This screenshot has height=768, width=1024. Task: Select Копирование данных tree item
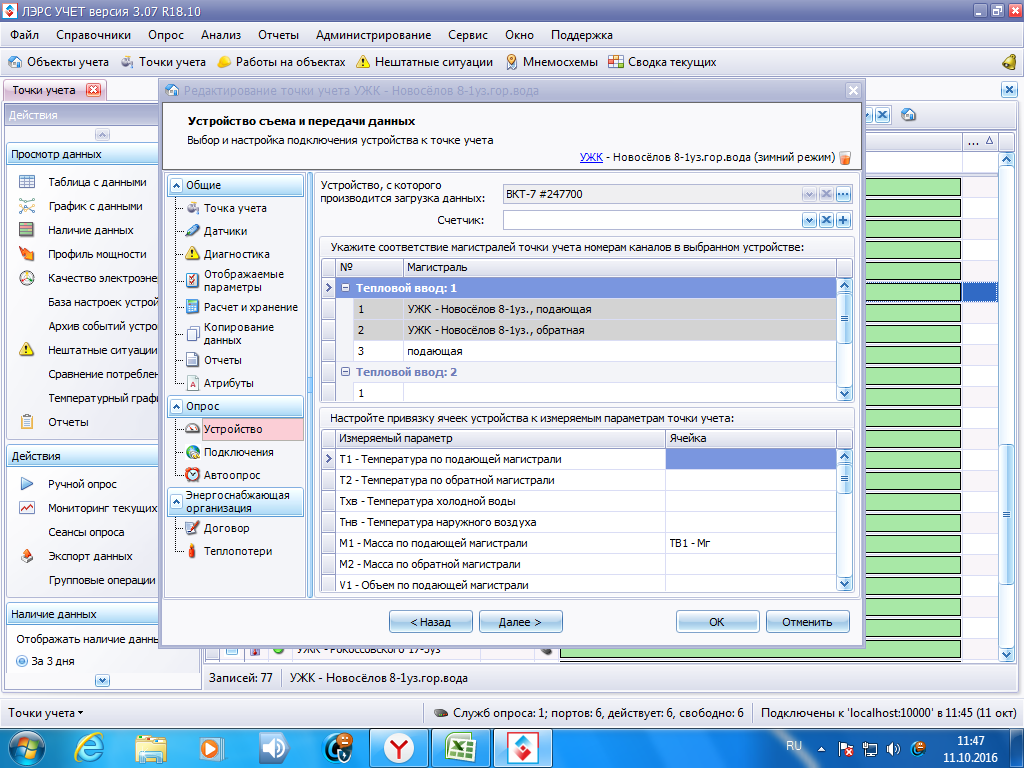coord(238,333)
